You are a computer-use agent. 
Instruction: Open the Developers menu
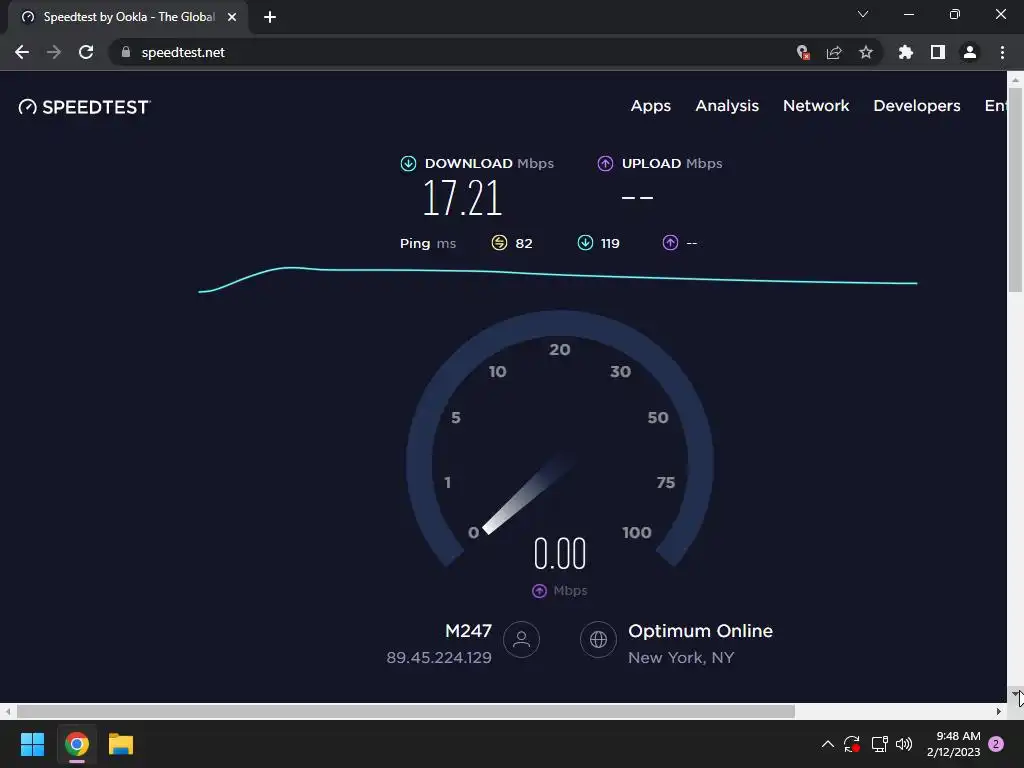[x=916, y=106]
